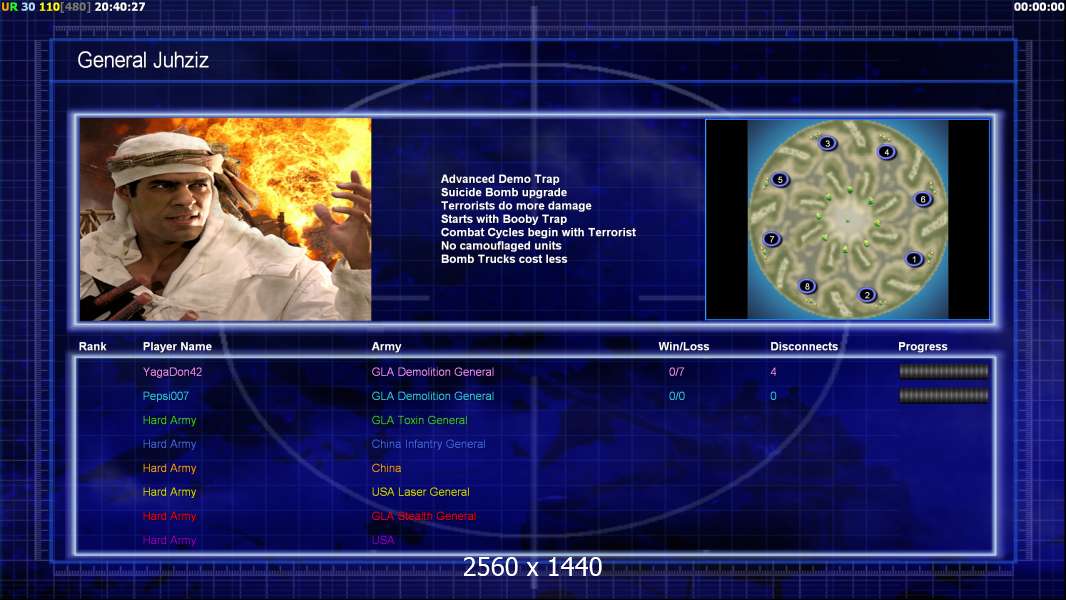1066x600 pixels.
Task: Click the Progress column header
Action: pyautogui.click(x=923, y=347)
